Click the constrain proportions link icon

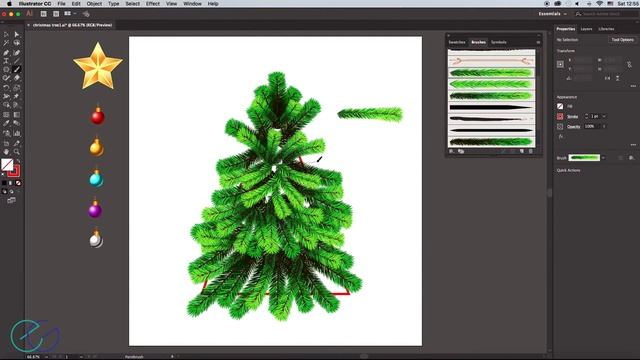[x=629, y=64]
